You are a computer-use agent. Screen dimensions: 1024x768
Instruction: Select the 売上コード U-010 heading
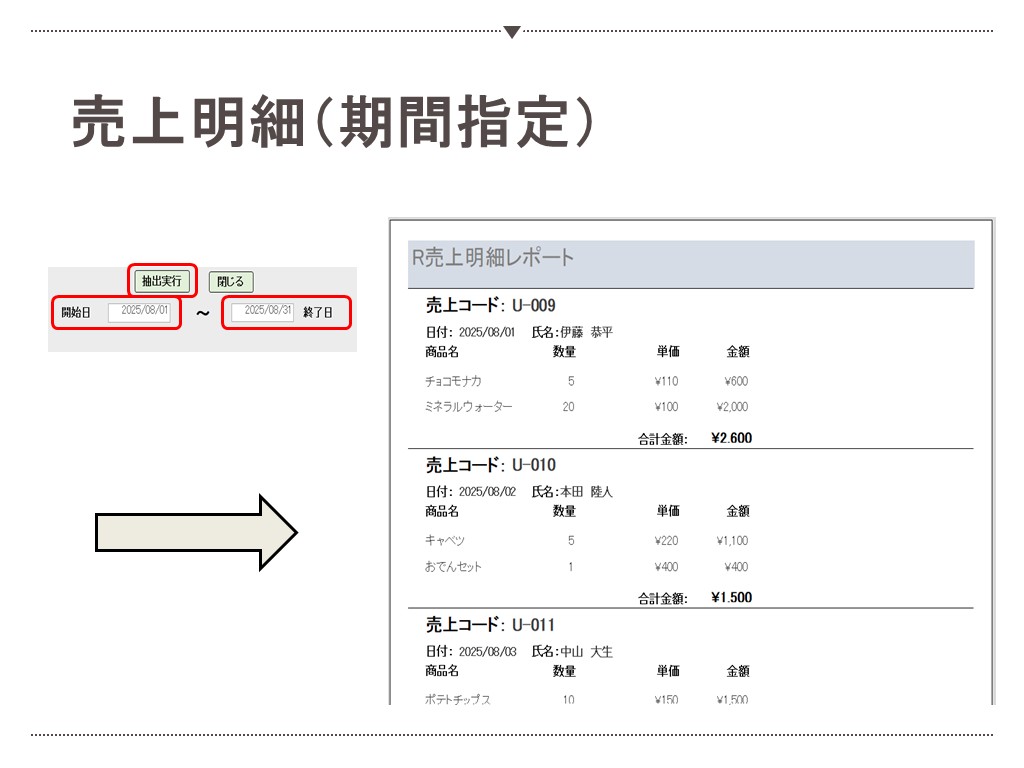(490, 465)
